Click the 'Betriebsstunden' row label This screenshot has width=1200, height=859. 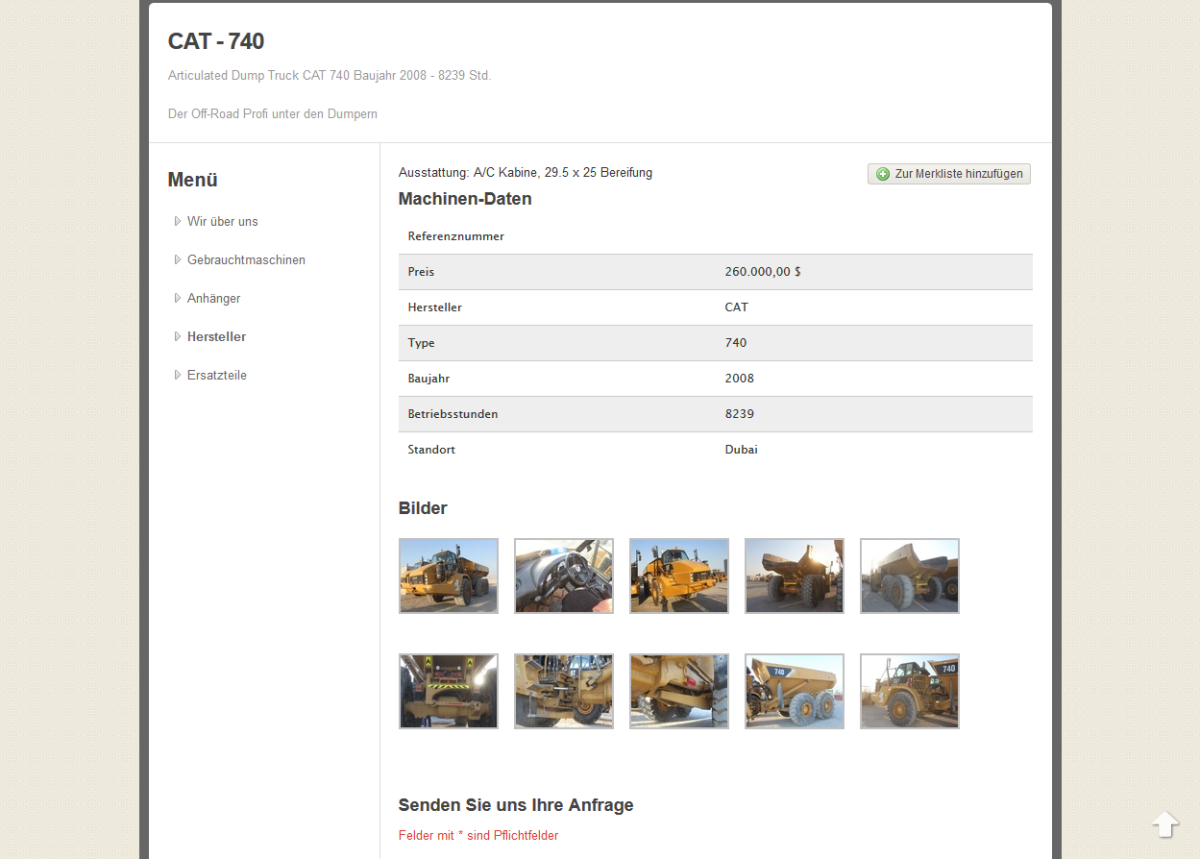coord(453,414)
